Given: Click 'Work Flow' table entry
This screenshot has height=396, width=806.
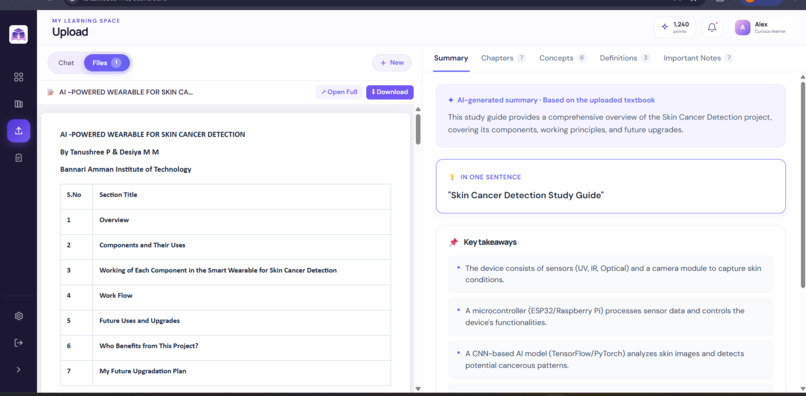Looking at the screenshot, I should click(116, 296).
